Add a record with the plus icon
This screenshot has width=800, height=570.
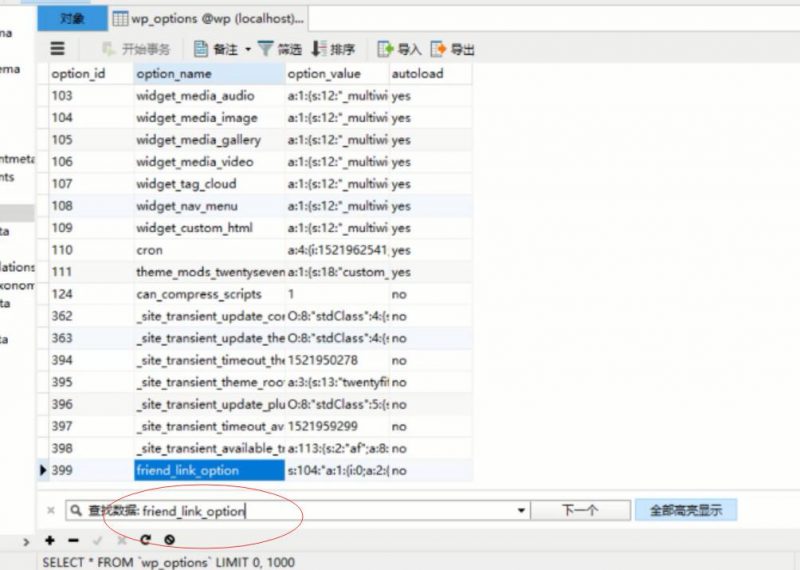[x=49, y=540]
